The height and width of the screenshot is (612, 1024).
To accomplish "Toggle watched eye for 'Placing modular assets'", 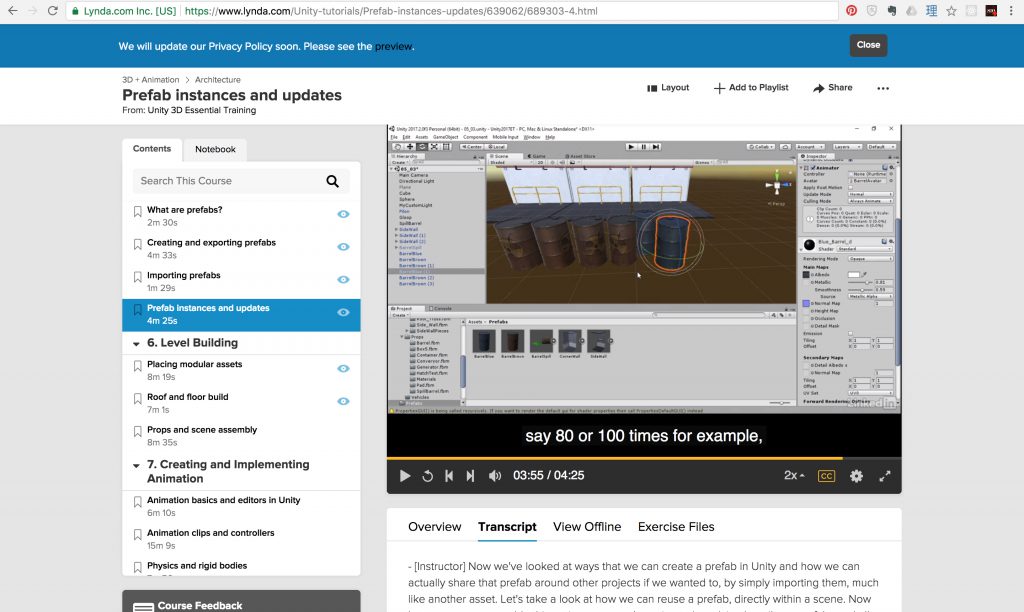I will pyautogui.click(x=343, y=368).
